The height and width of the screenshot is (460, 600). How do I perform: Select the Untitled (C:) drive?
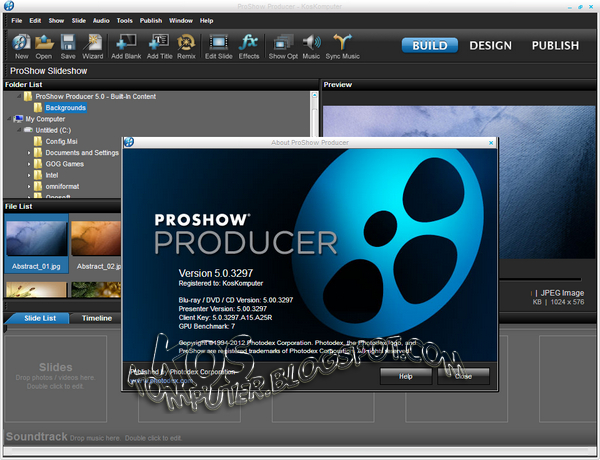click(x=53, y=130)
